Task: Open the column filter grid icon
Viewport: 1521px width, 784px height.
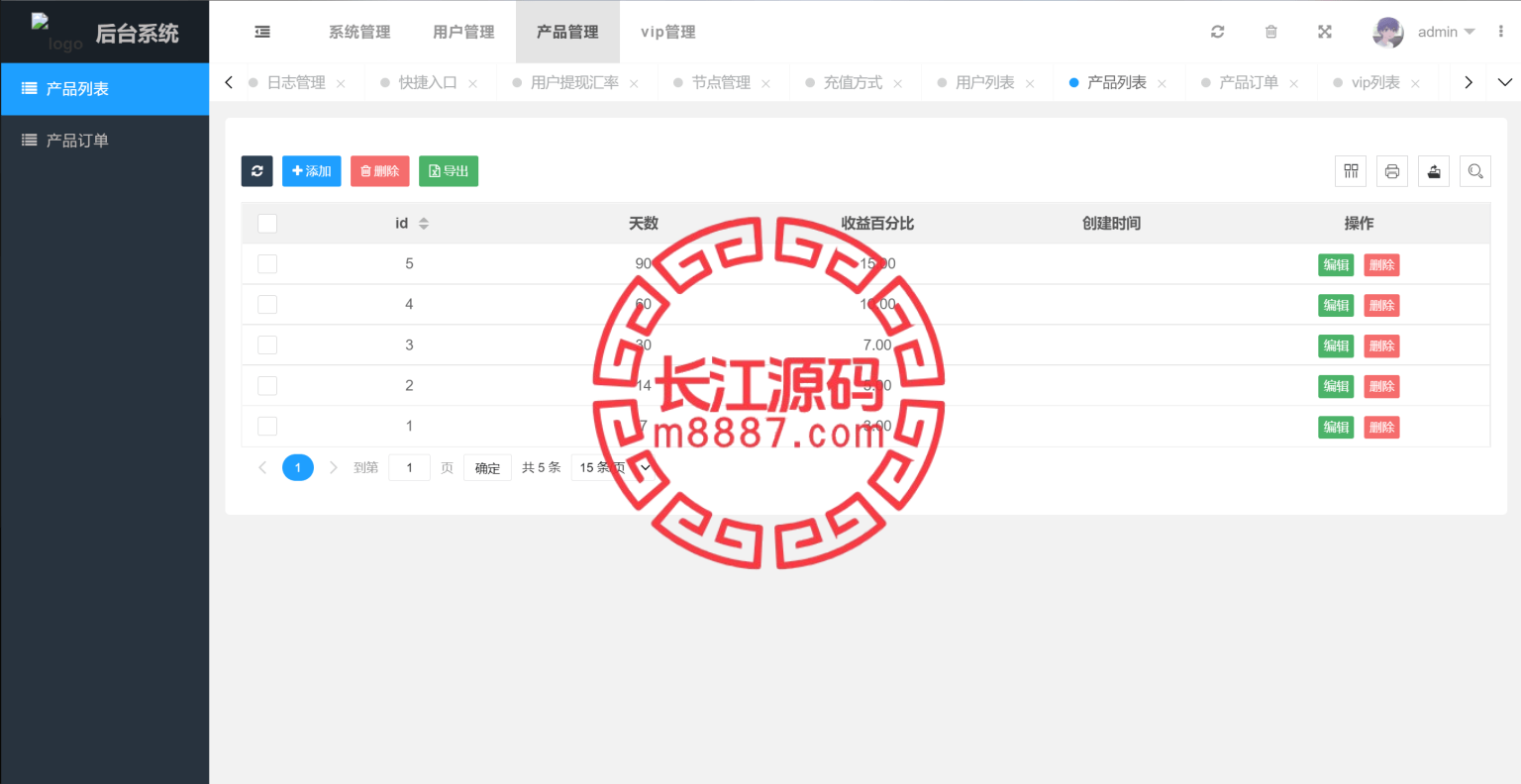Action: click(x=1351, y=171)
